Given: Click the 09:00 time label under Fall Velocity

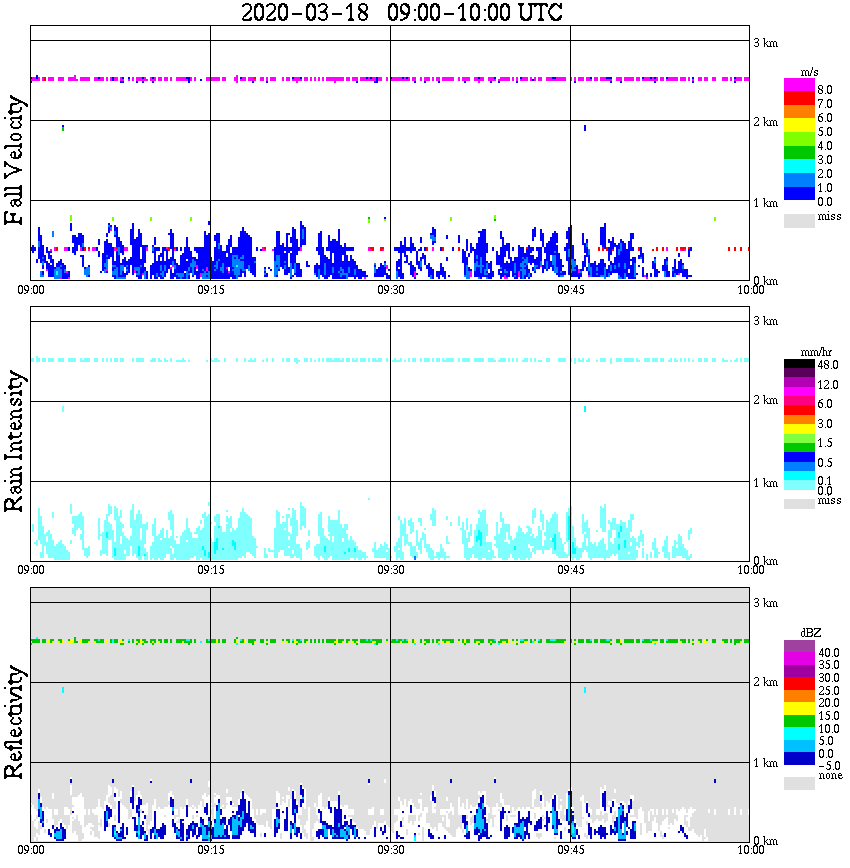Looking at the screenshot, I should [31, 290].
